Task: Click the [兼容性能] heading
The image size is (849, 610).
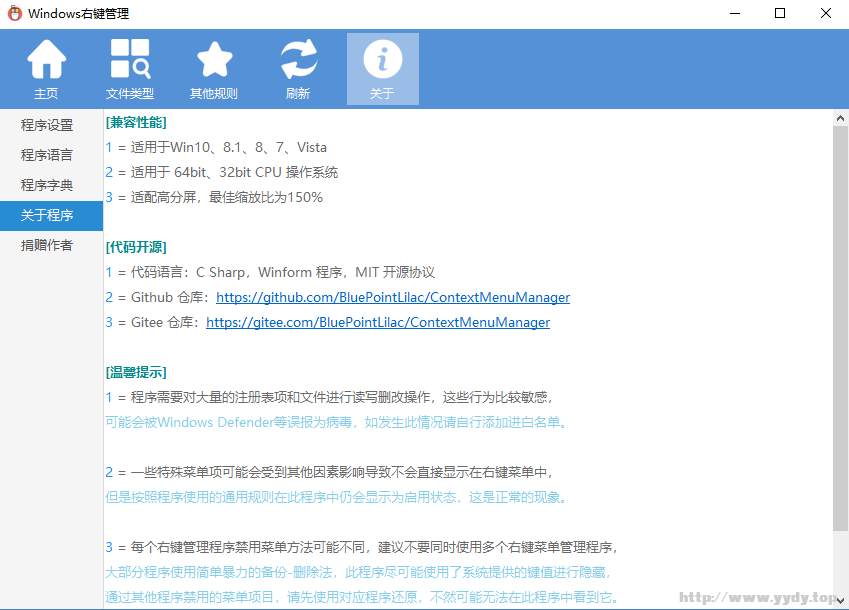Action: (x=136, y=122)
